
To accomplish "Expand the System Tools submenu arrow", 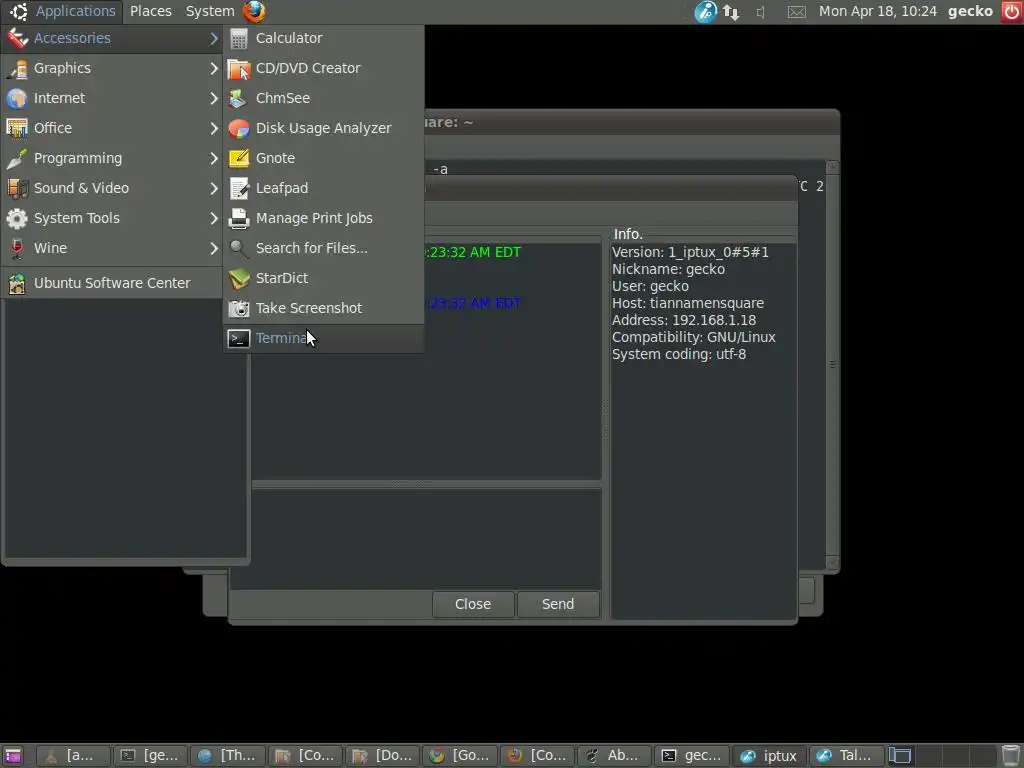I will 214,219.
